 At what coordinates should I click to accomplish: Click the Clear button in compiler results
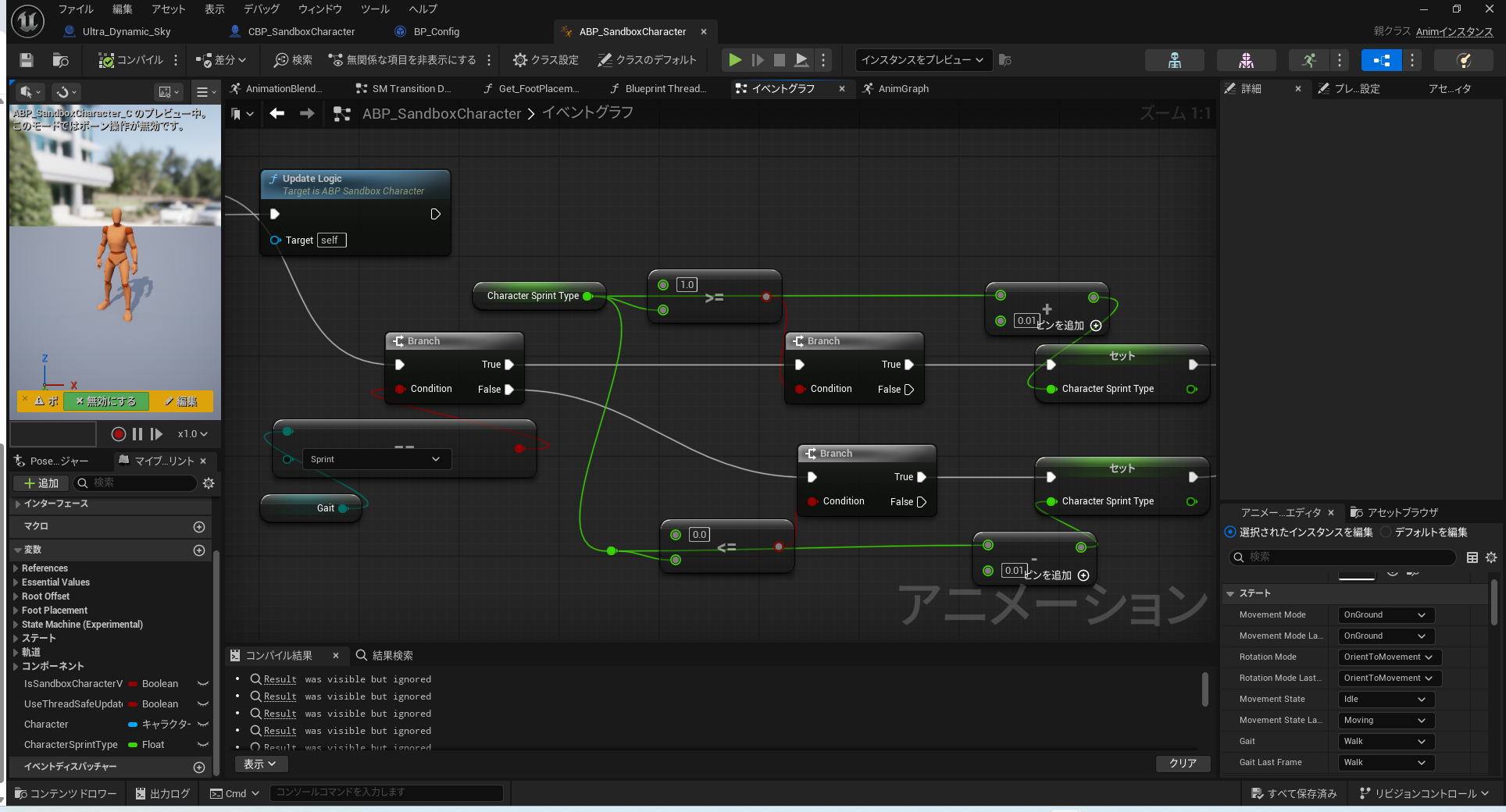pyautogui.click(x=1182, y=764)
